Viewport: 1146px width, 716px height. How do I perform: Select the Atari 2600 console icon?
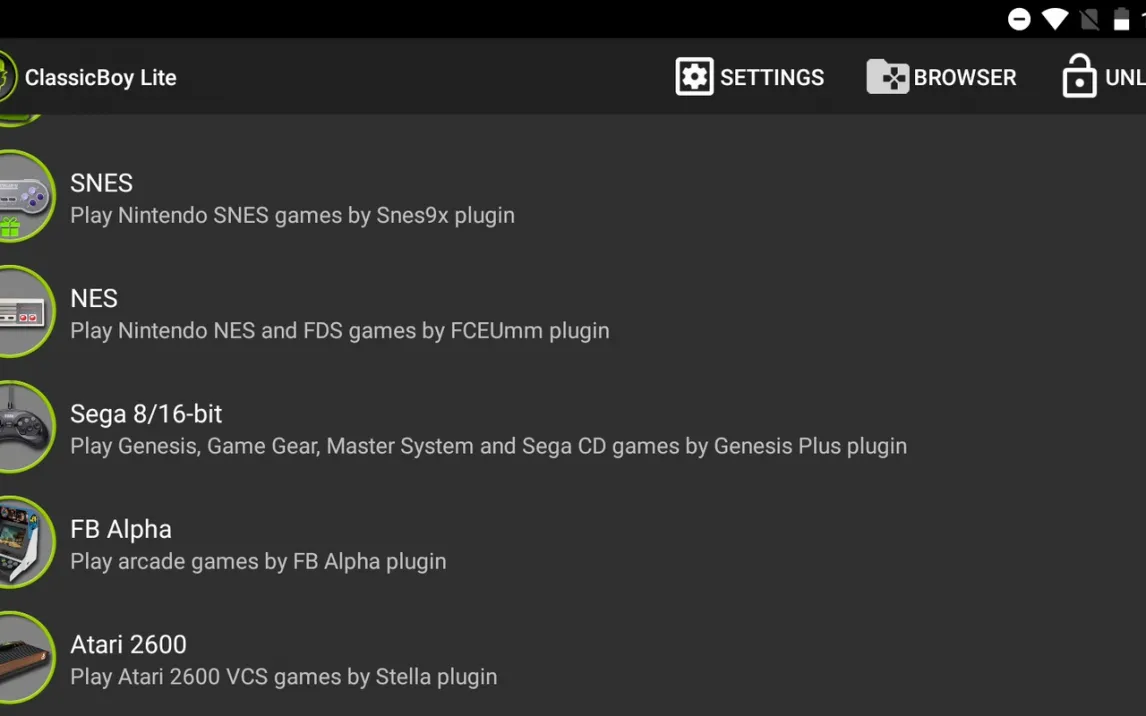pyautogui.click(x=26, y=658)
